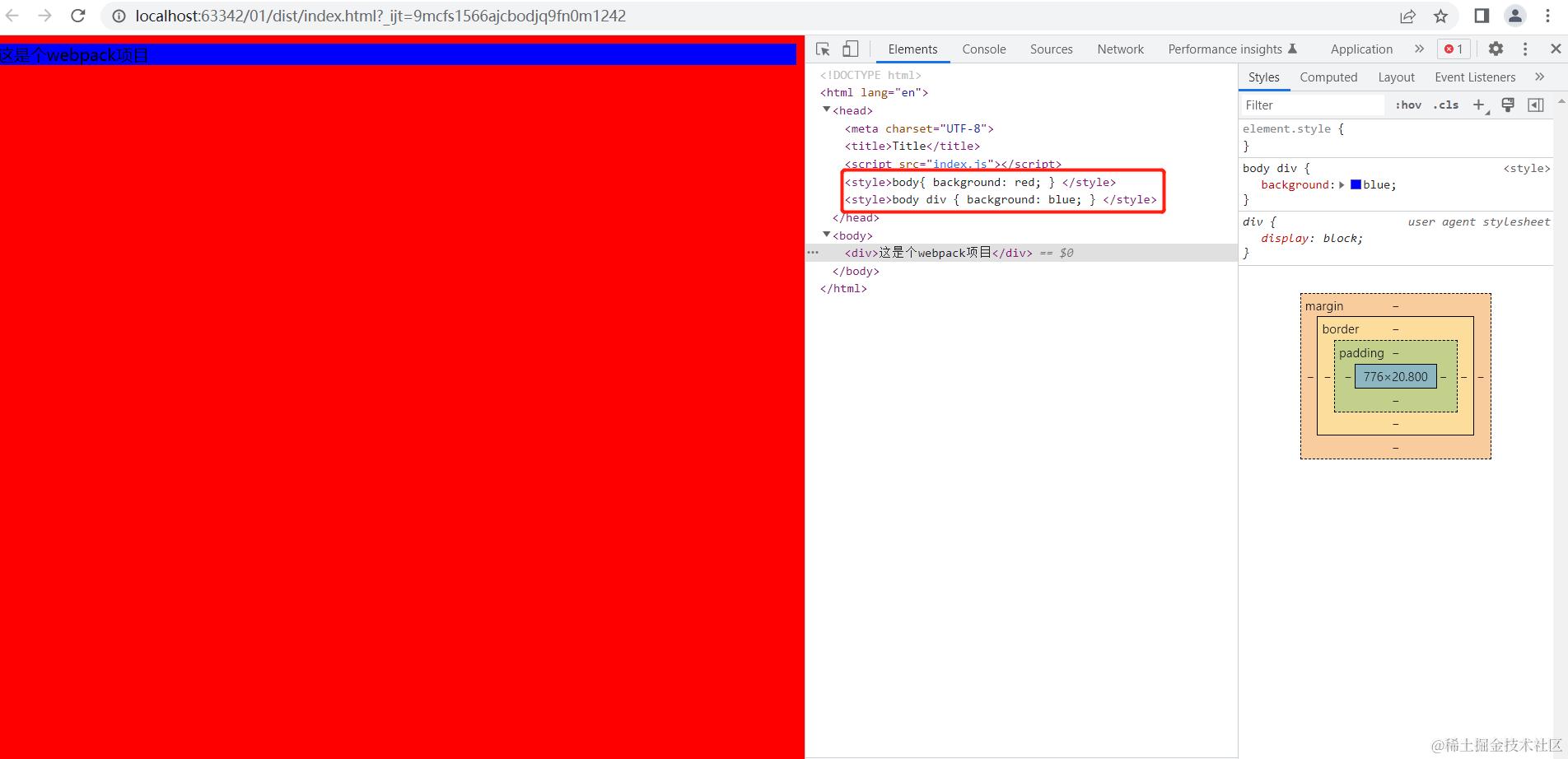Click the address bar URL
This screenshot has width=1568, height=759.
coord(380,16)
